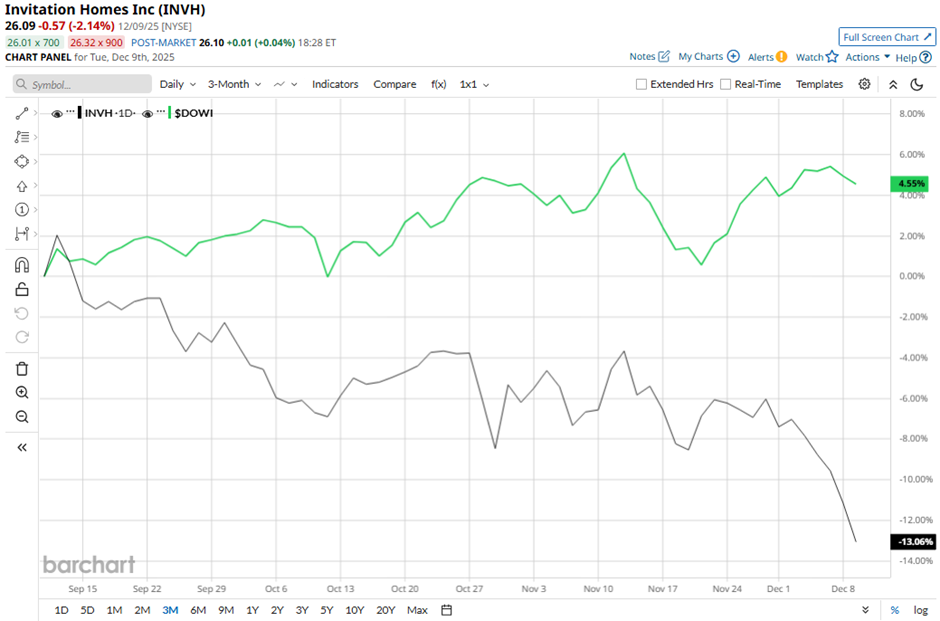
Task: Toggle the magnet snap tool
Action: (22, 265)
